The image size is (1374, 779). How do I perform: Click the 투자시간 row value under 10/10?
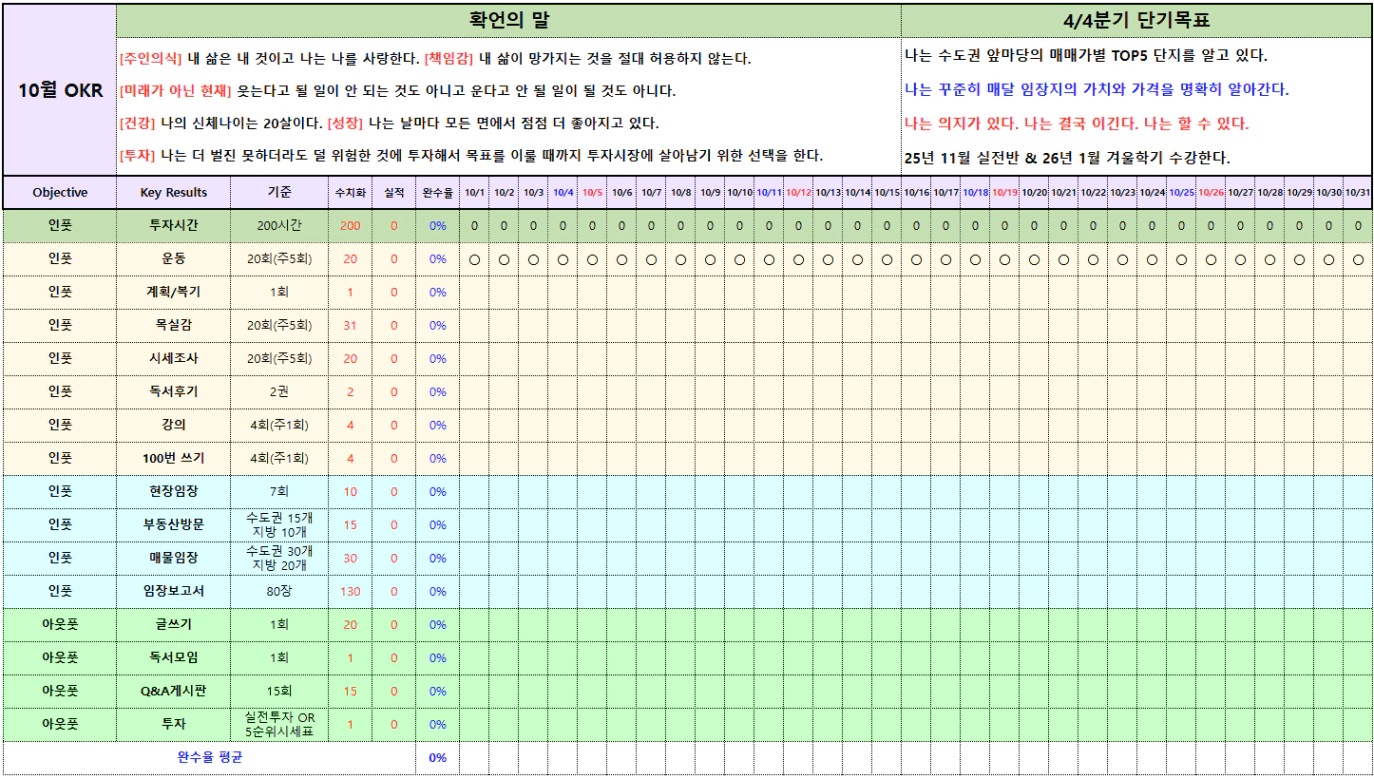click(740, 226)
